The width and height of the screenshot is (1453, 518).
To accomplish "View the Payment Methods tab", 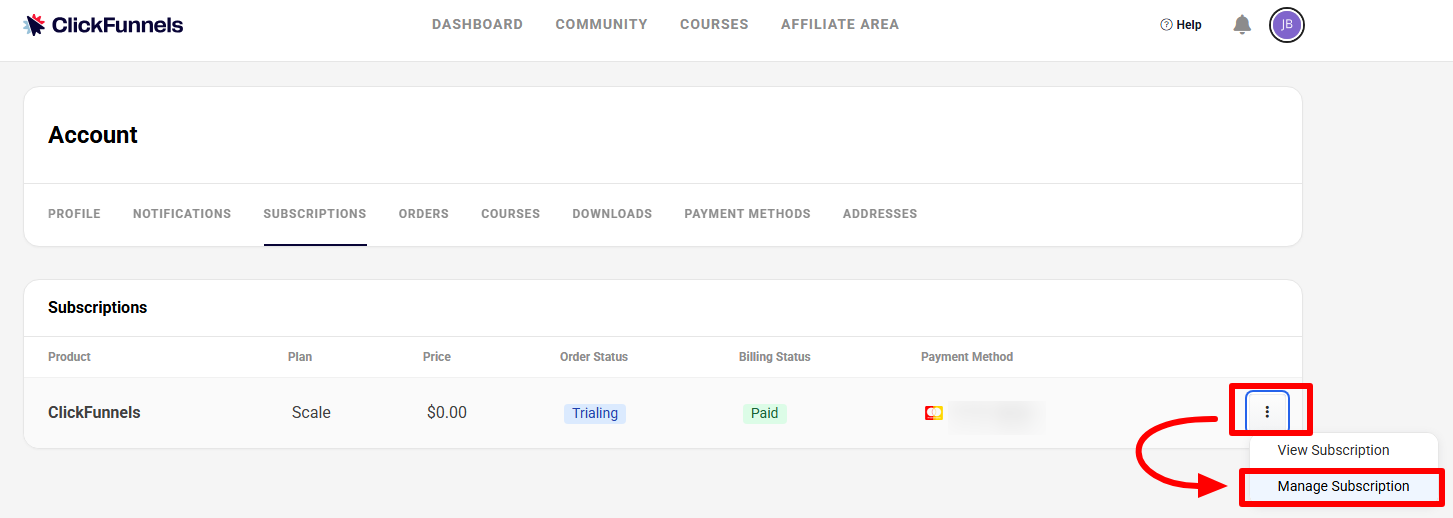I will pyautogui.click(x=747, y=214).
